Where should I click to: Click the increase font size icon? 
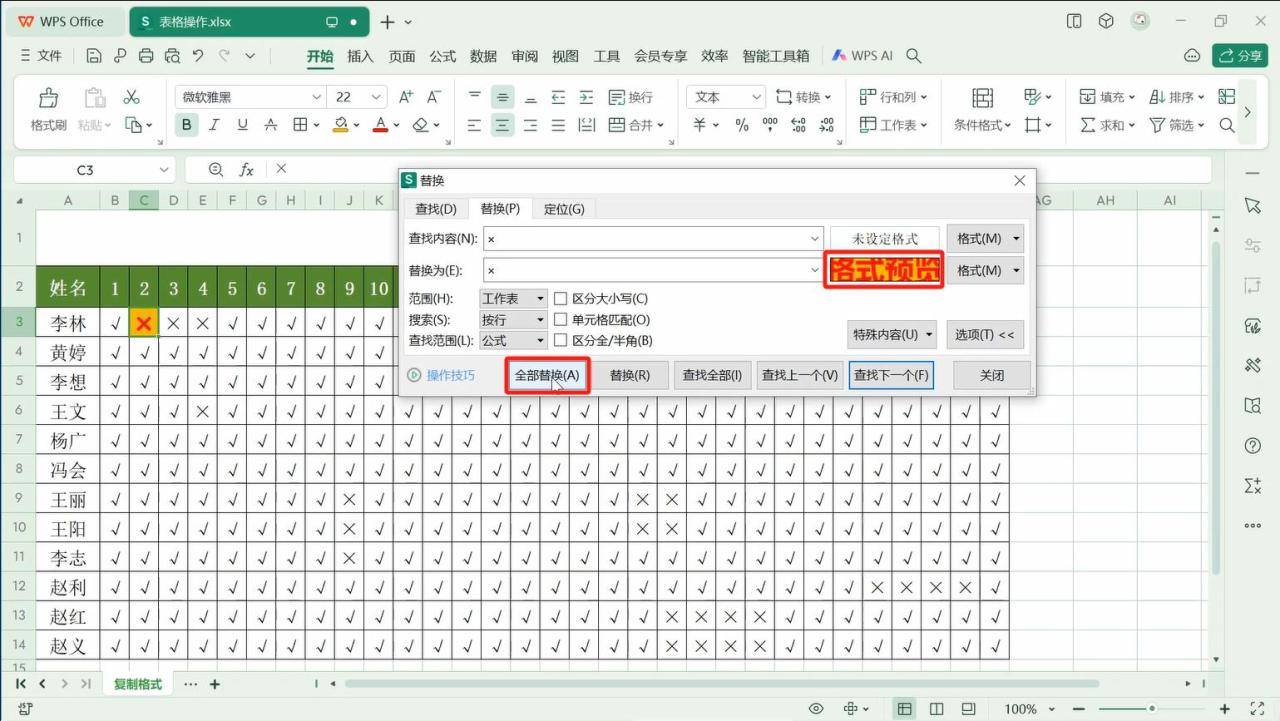(406, 97)
